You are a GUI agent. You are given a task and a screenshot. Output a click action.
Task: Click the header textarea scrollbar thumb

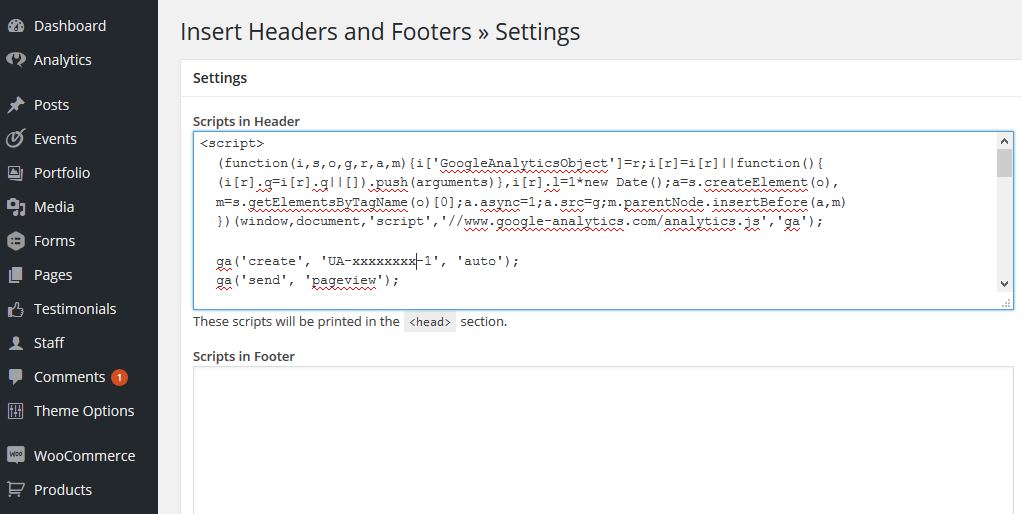point(1004,163)
